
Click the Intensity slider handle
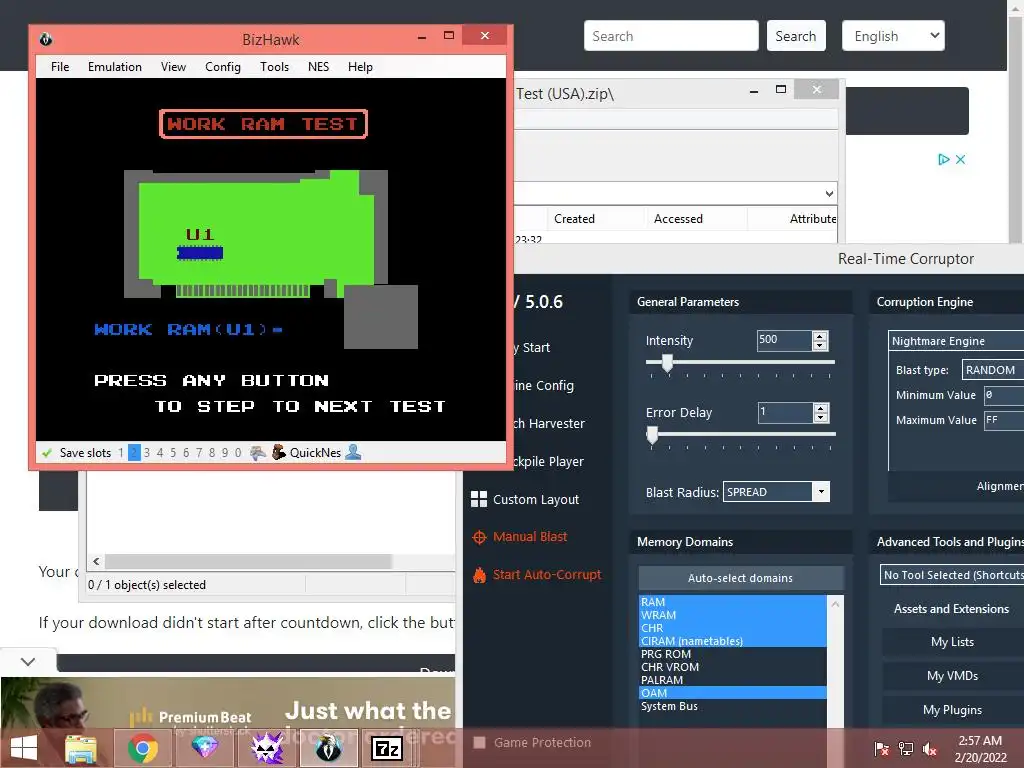[667, 362]
